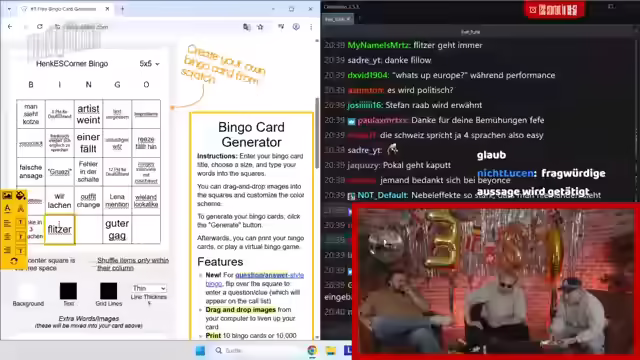Click the rotate/refresh icon in yellow toolbar

tap(14, 262)
